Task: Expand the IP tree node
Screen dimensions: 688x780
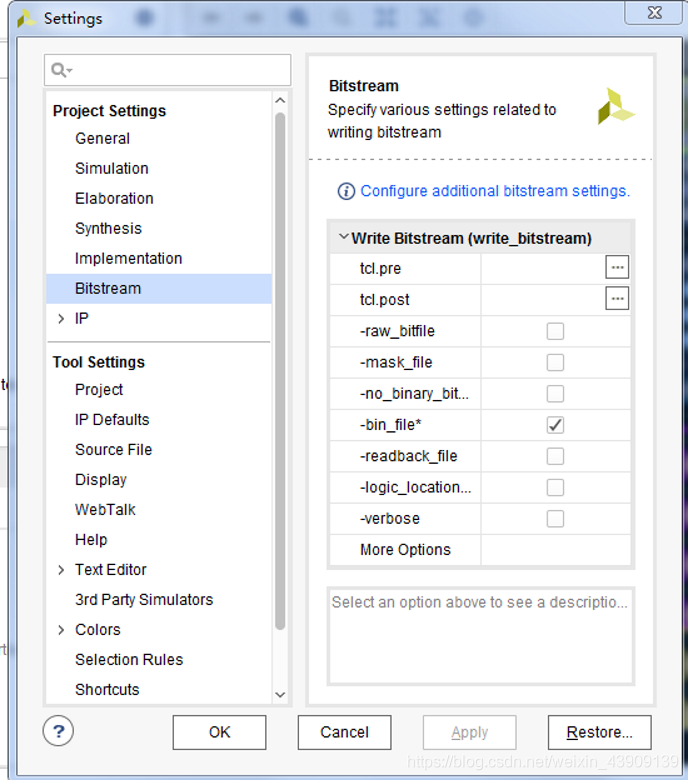Action: coord(61,318)
